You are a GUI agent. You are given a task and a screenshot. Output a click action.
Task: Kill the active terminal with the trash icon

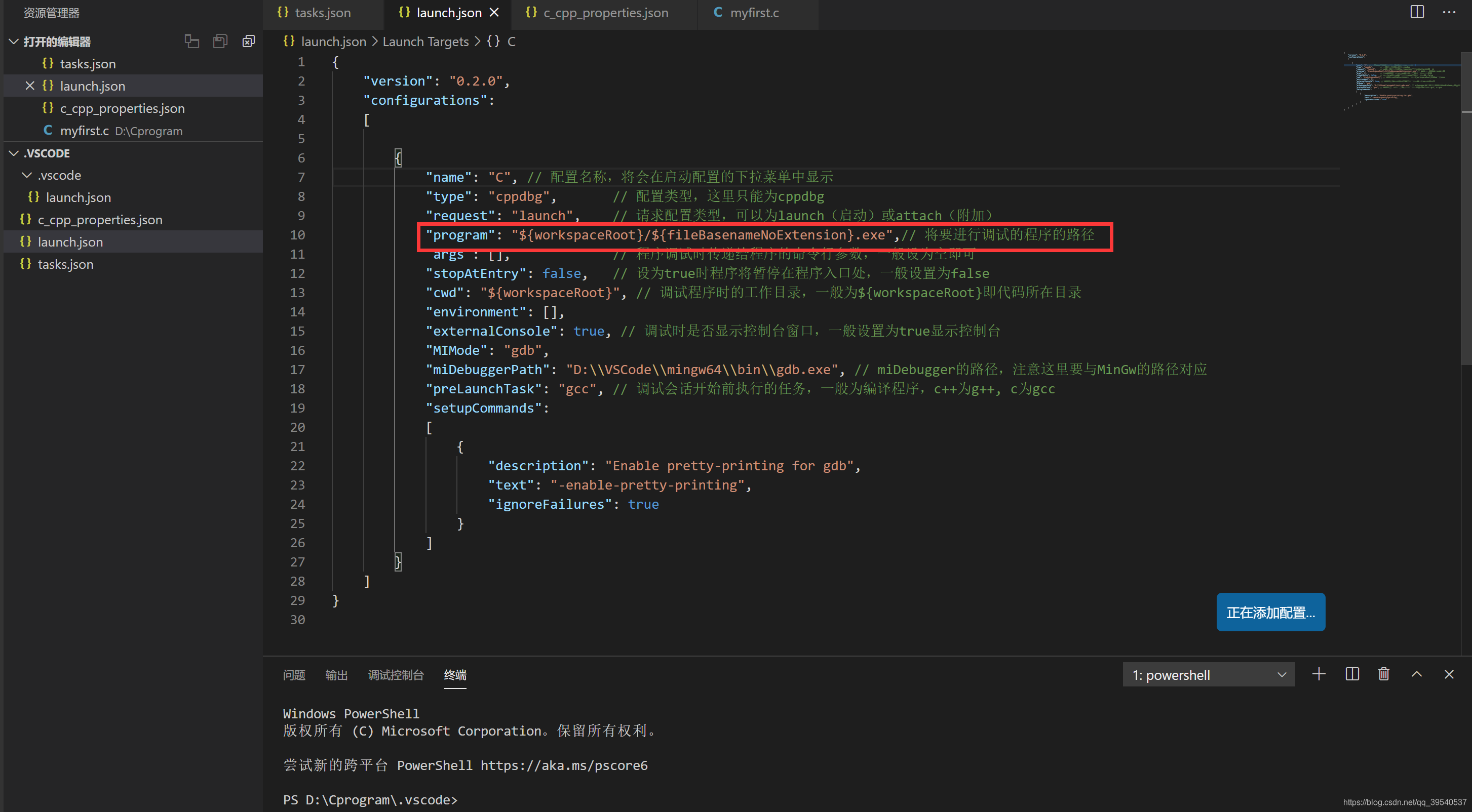click(1384, 674)
